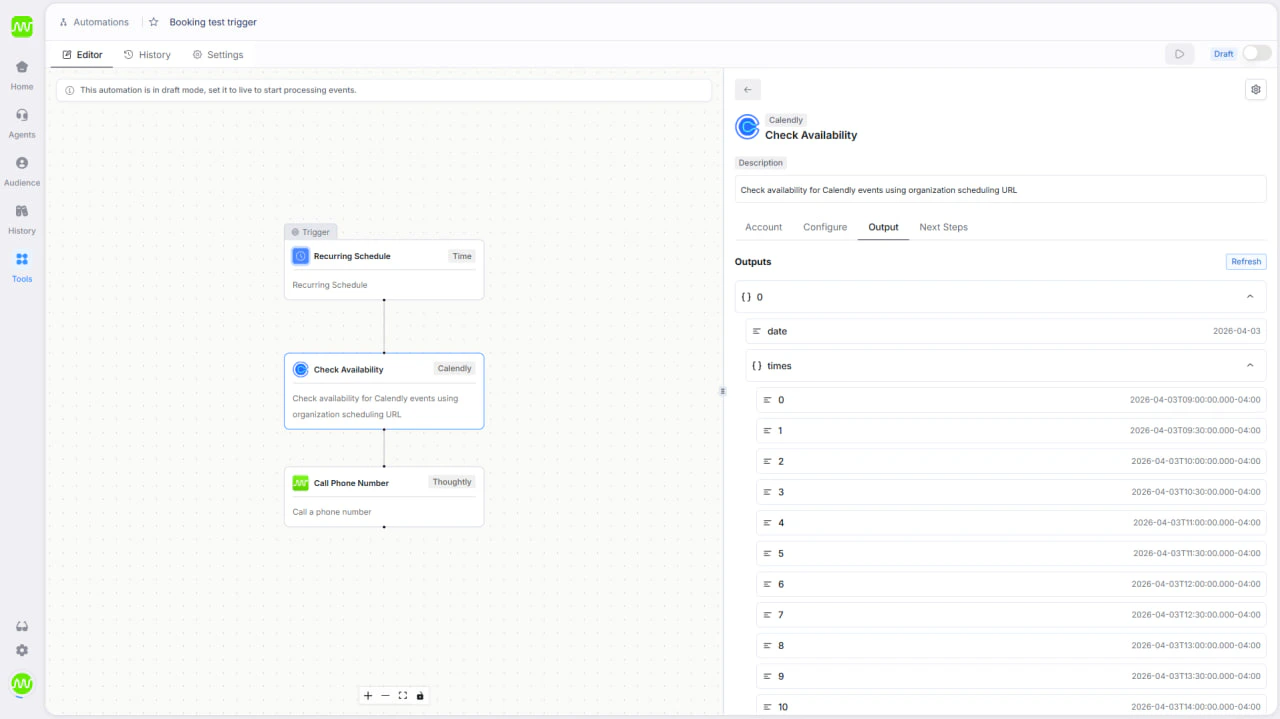Image resolution: width=1280 pixels, height=719 pixels.
Task: Open settings from the gear icon in sidebar
Action: 21,650
